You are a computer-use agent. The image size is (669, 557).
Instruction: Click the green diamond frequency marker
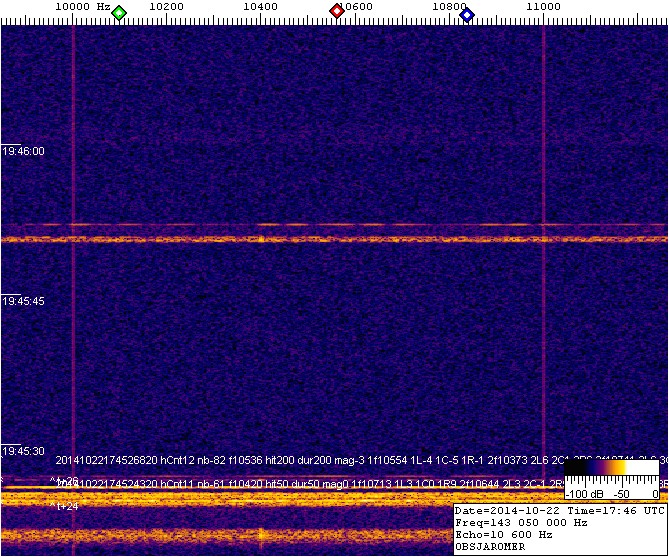coord(119,13)
